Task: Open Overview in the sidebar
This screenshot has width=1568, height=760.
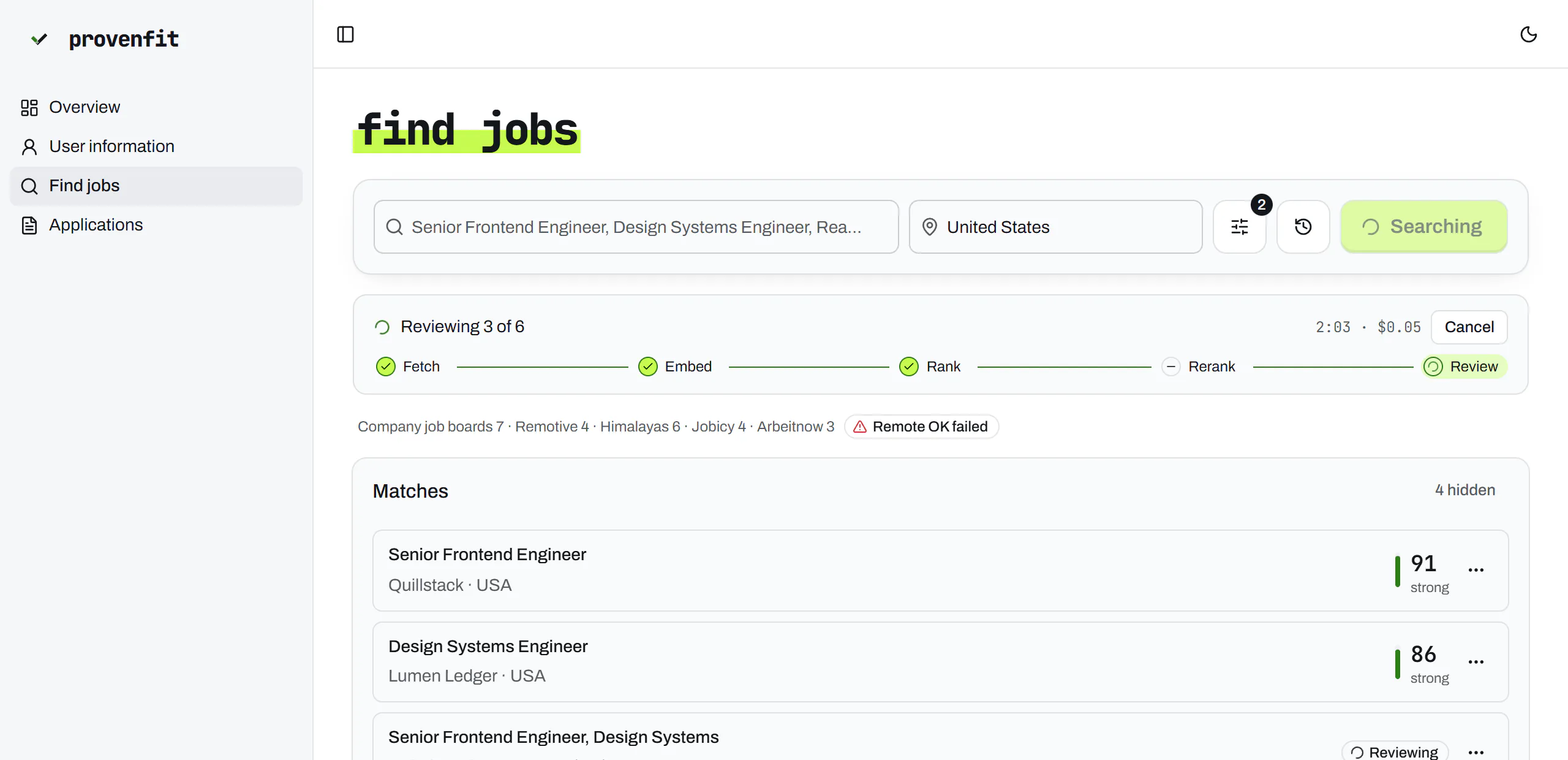Action: (156, 107)
